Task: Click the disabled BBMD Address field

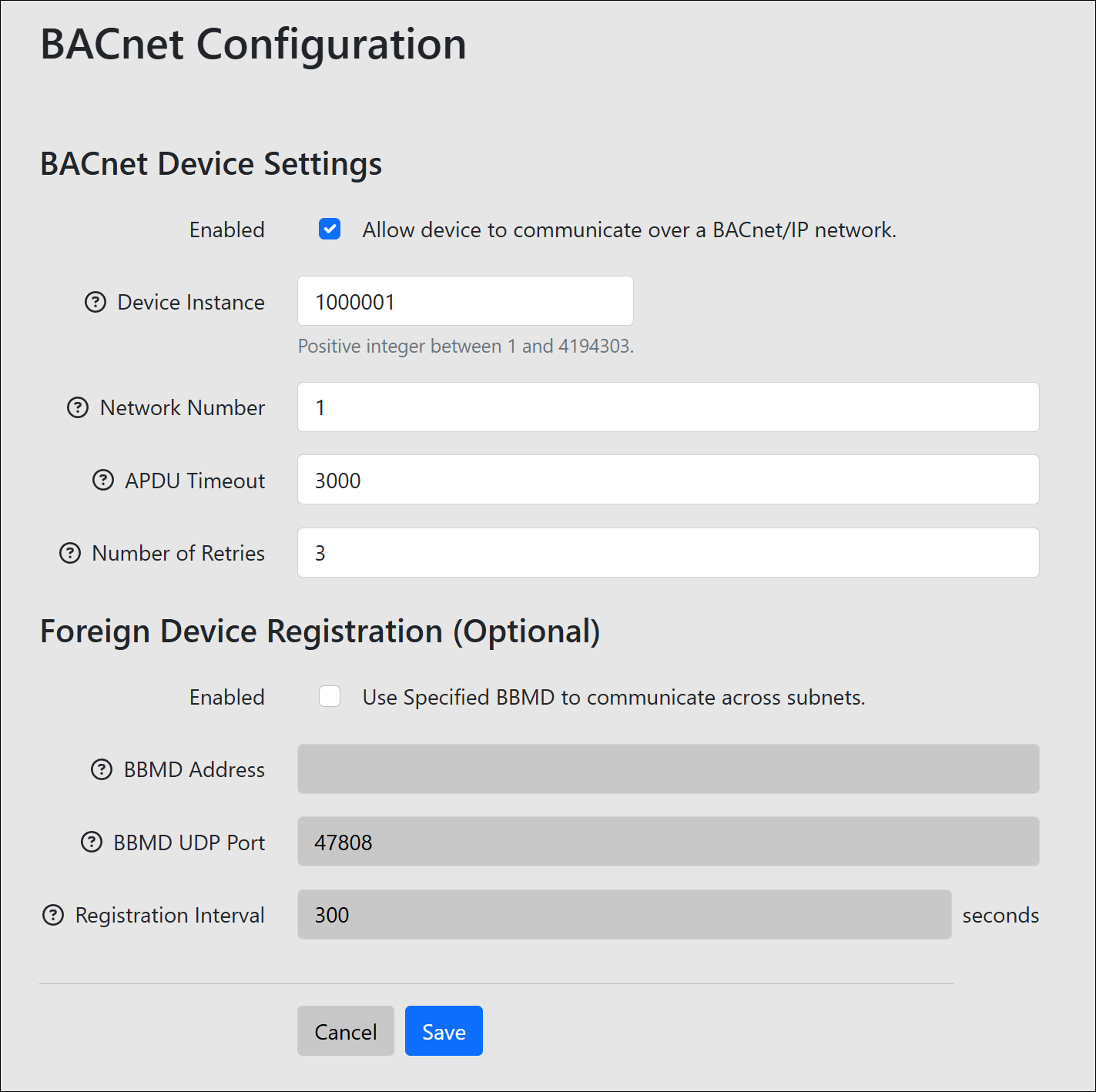Action: pos(668,769)
